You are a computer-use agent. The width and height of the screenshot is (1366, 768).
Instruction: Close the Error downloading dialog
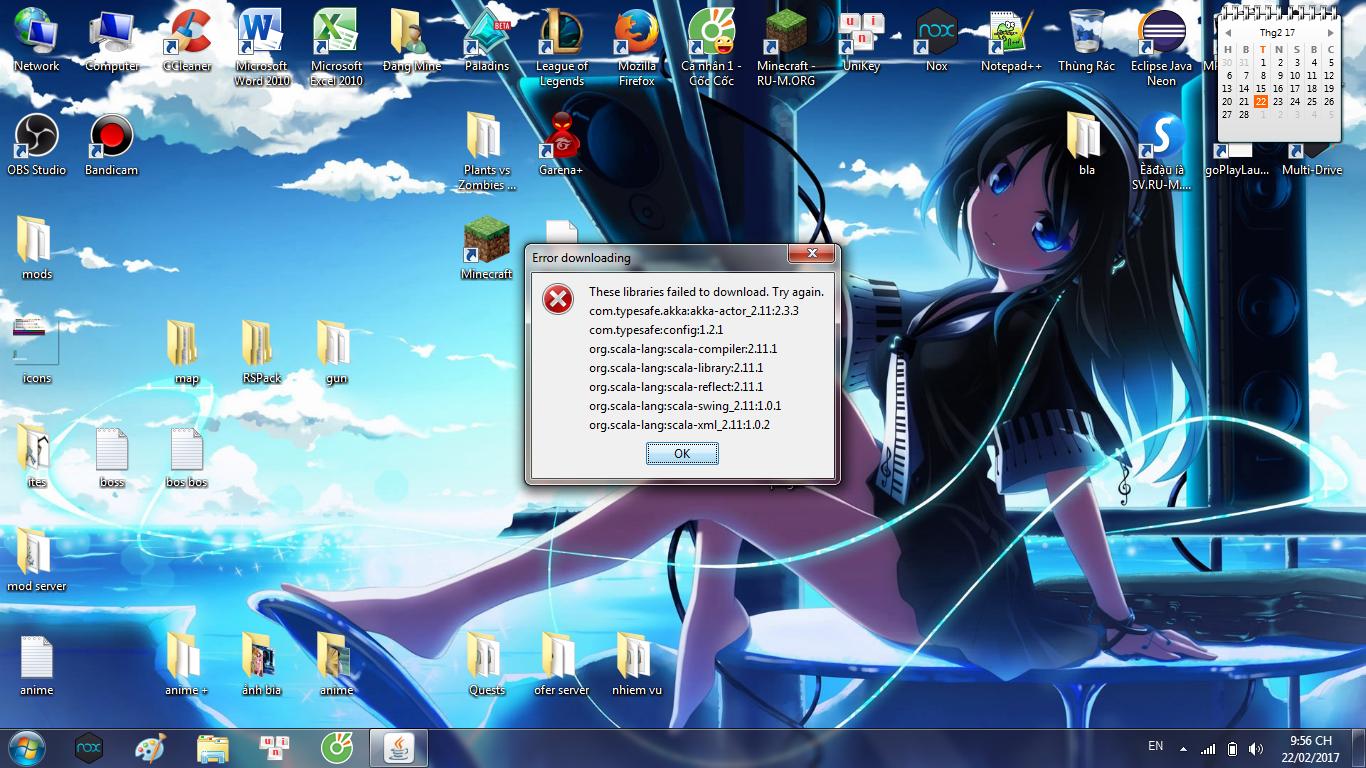812,254
